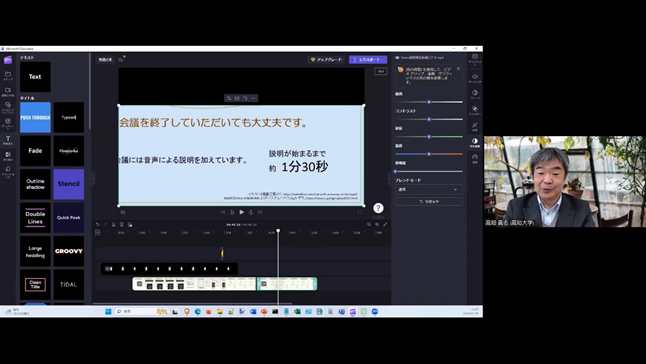Open the Audio panel in the right sidebar

pos(475,78)
